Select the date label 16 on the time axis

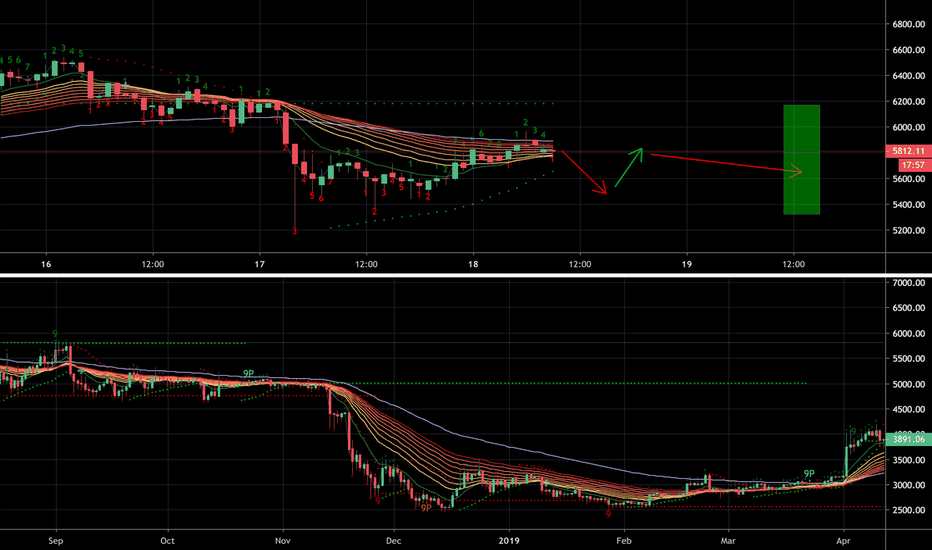tap(46, 264)
